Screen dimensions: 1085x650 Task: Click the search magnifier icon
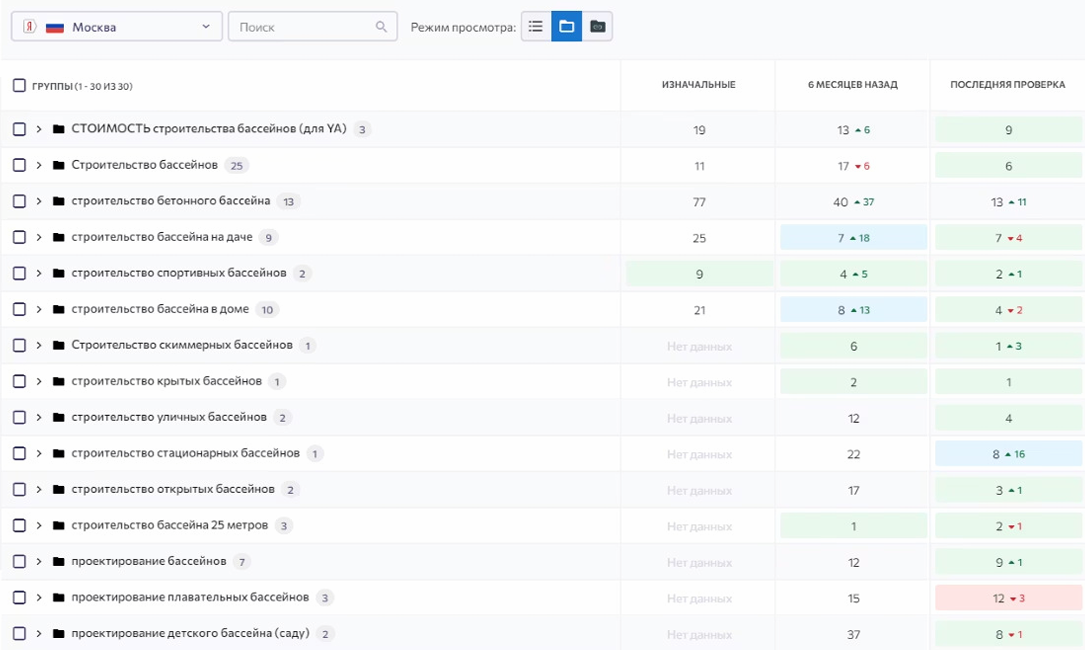(381, 27)
